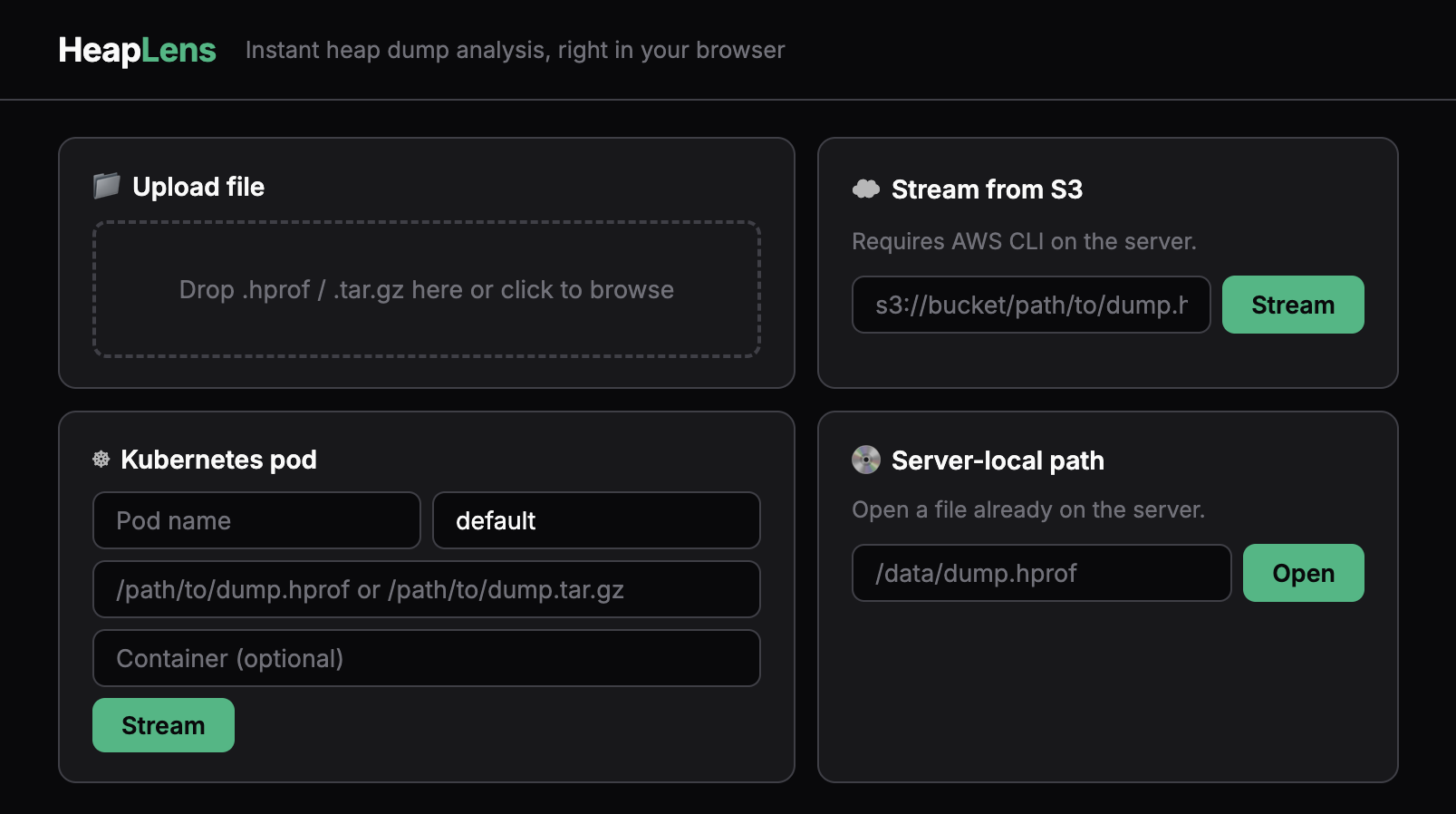Click the HeapLens logo
Image resolution: width=1456 pixels, height=814 pixels.
coord(137,50)
